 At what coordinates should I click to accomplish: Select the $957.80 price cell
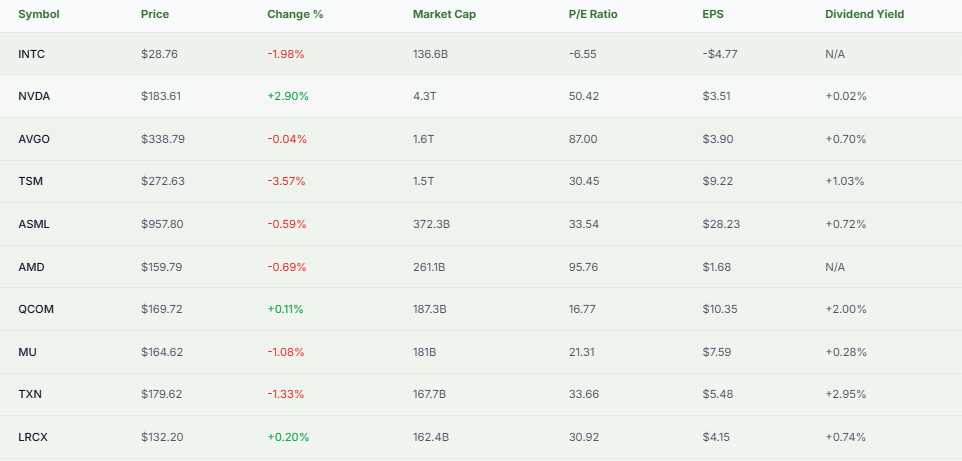coord(162,224)
